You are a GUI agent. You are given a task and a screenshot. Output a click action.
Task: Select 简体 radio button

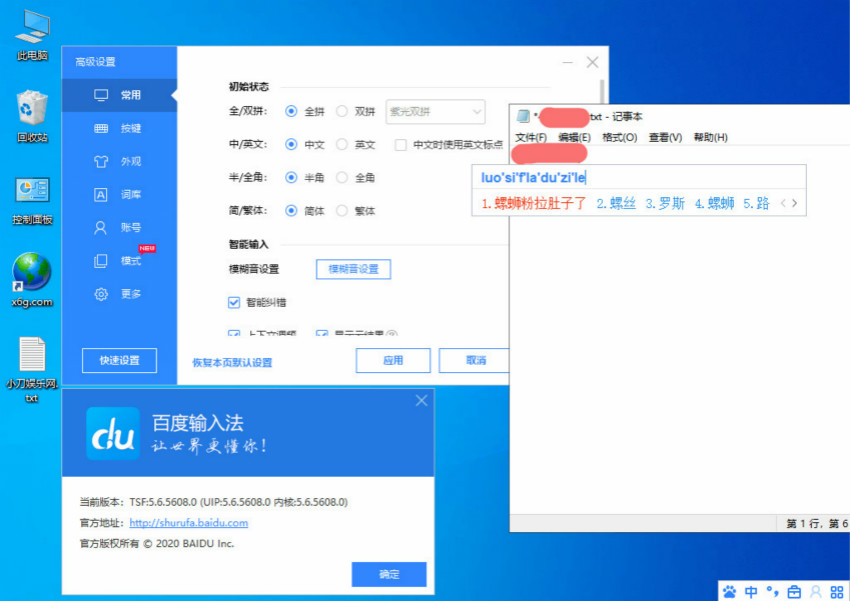point(291,210)
